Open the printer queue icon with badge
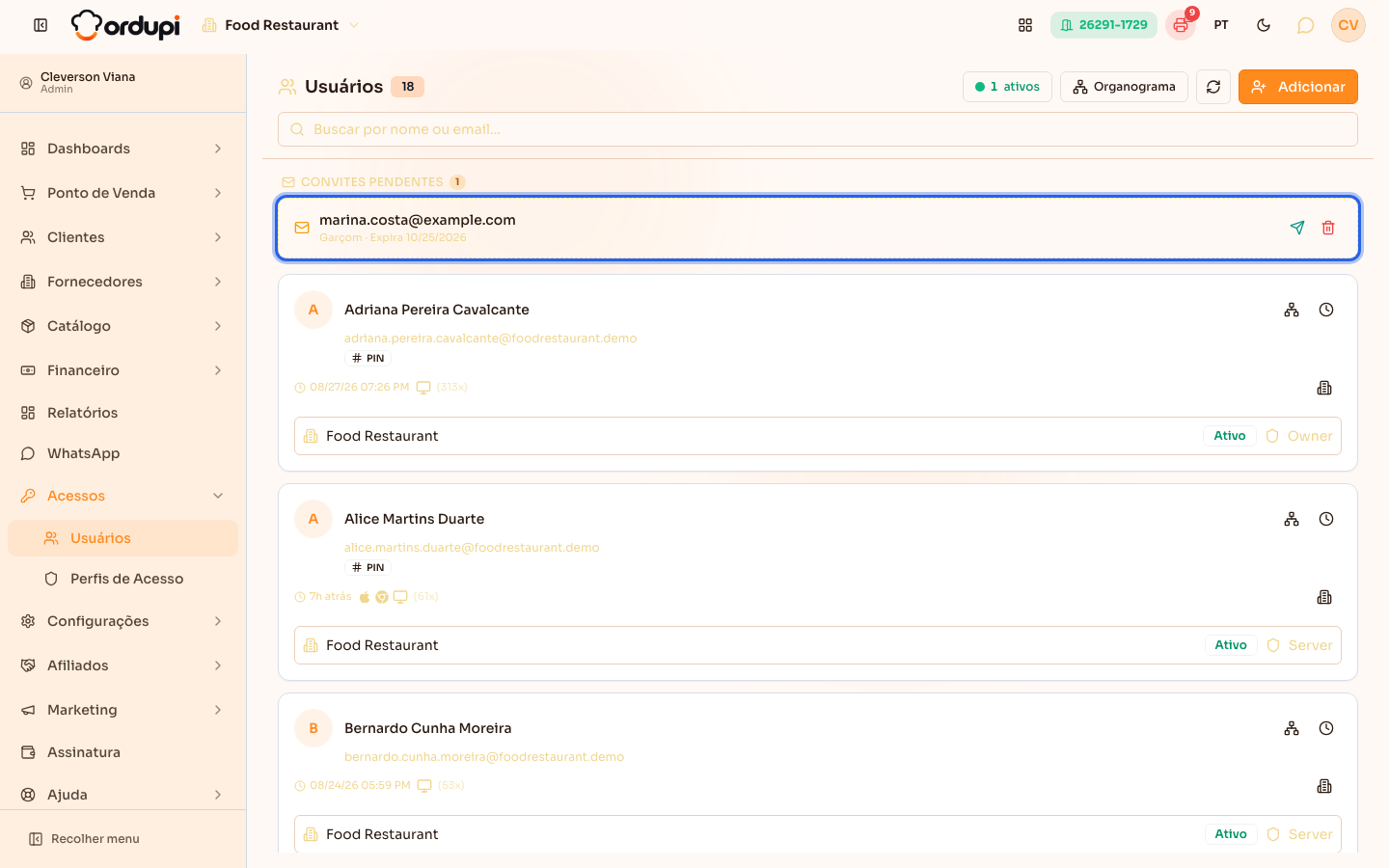 (1181, 25)
